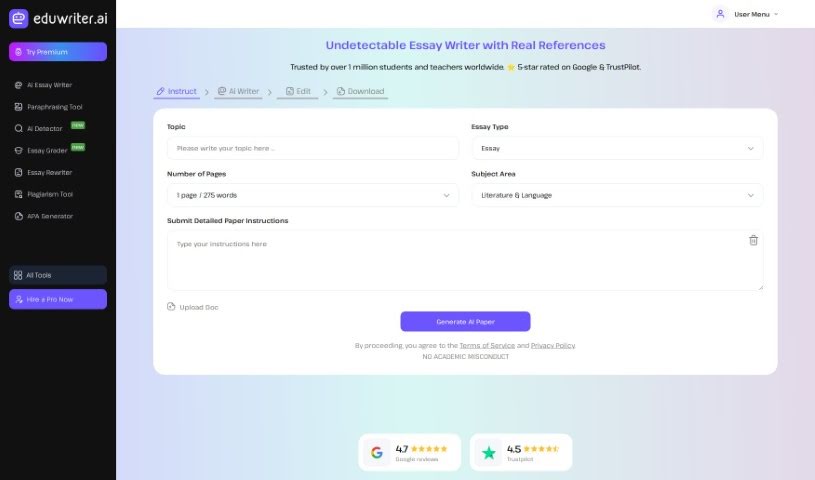815x480 pixels.
Task: Switch to the AI Writer step tab
Action: pyautogui.click(x=238, y=92)
